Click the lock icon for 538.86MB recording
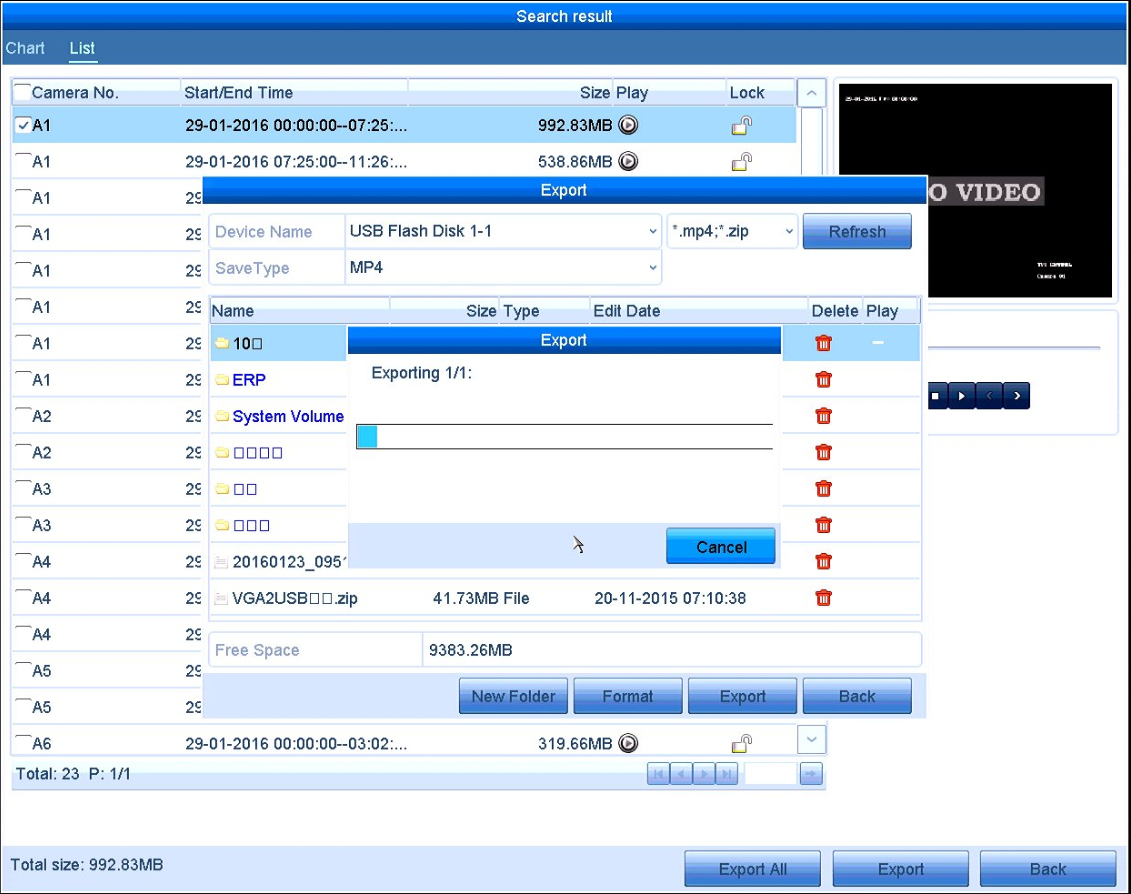 click(741, 162)
